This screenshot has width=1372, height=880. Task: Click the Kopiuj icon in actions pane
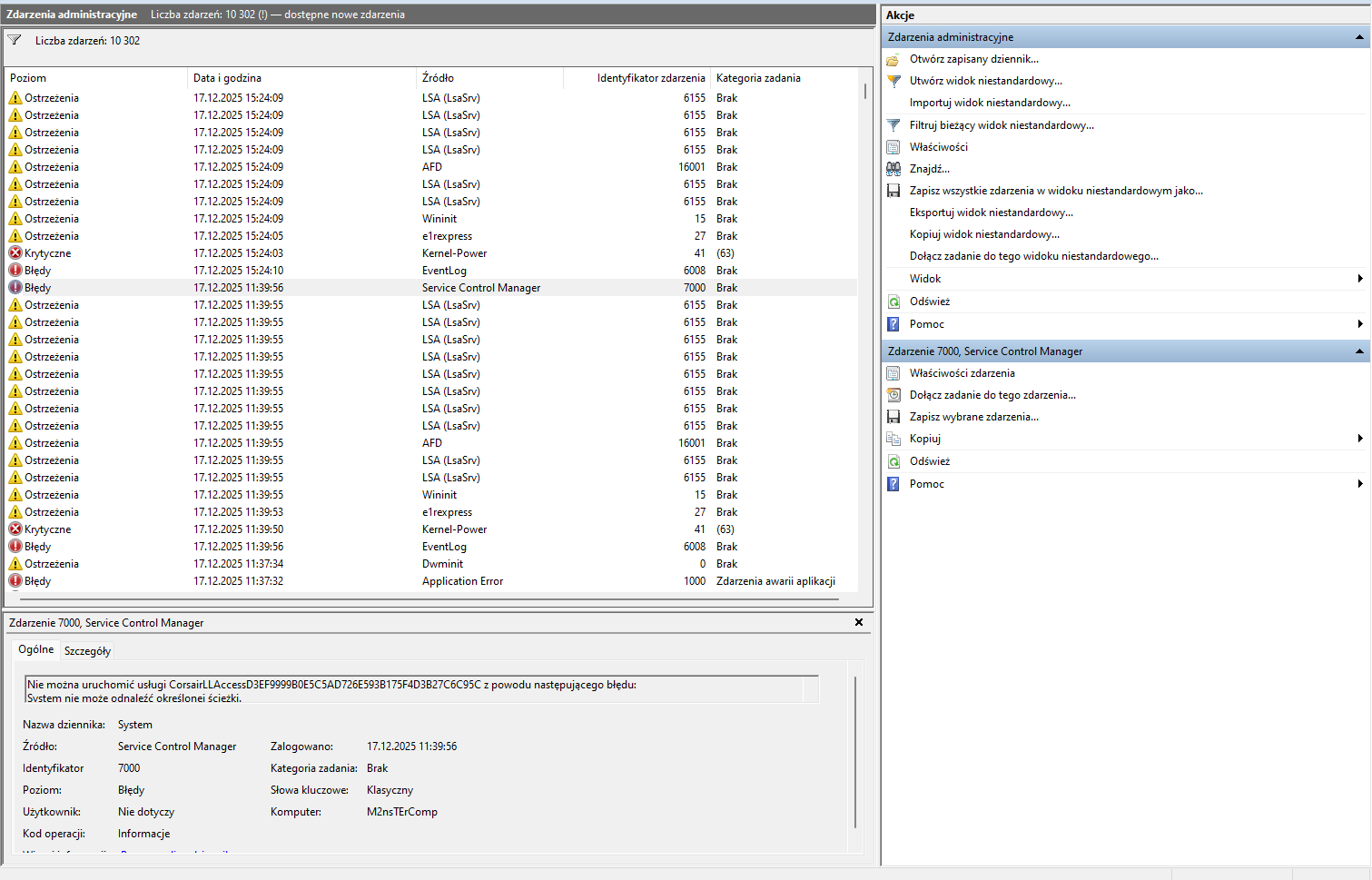893,439
